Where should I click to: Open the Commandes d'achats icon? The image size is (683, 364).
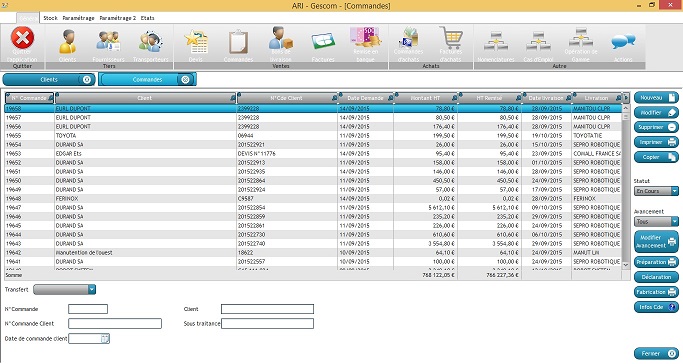point(408,38)
